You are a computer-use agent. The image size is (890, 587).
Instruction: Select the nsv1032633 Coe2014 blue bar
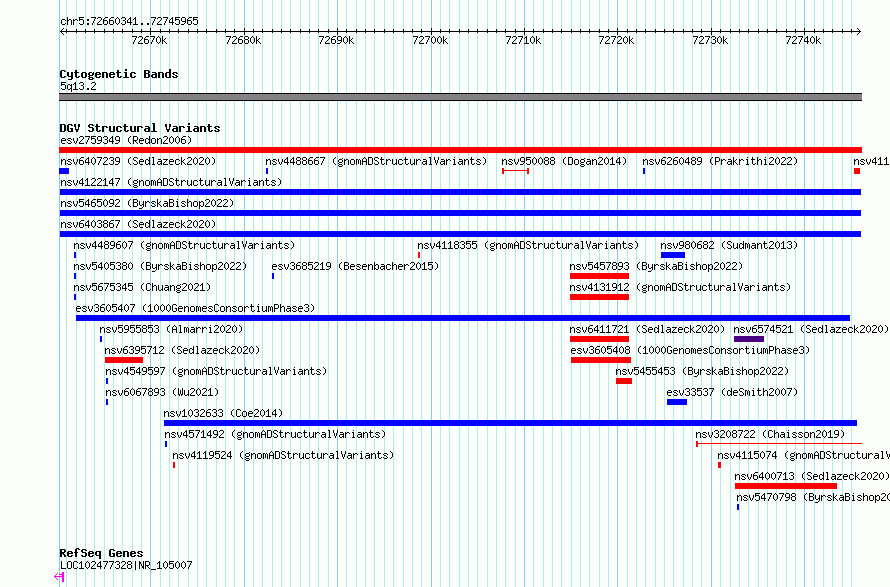tap(510, 423)
